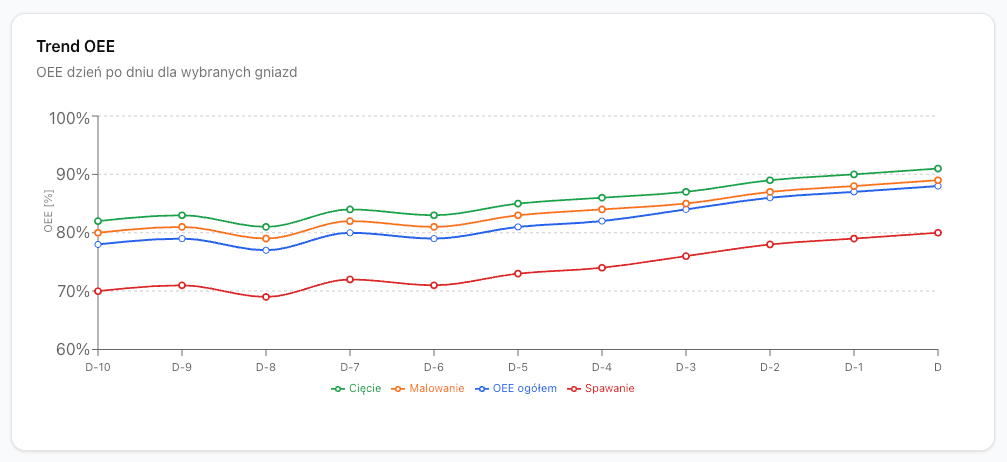This screenshot has height=462, width=1007.
Task: Click the Spawanie legend label
Action: [609, 388]
